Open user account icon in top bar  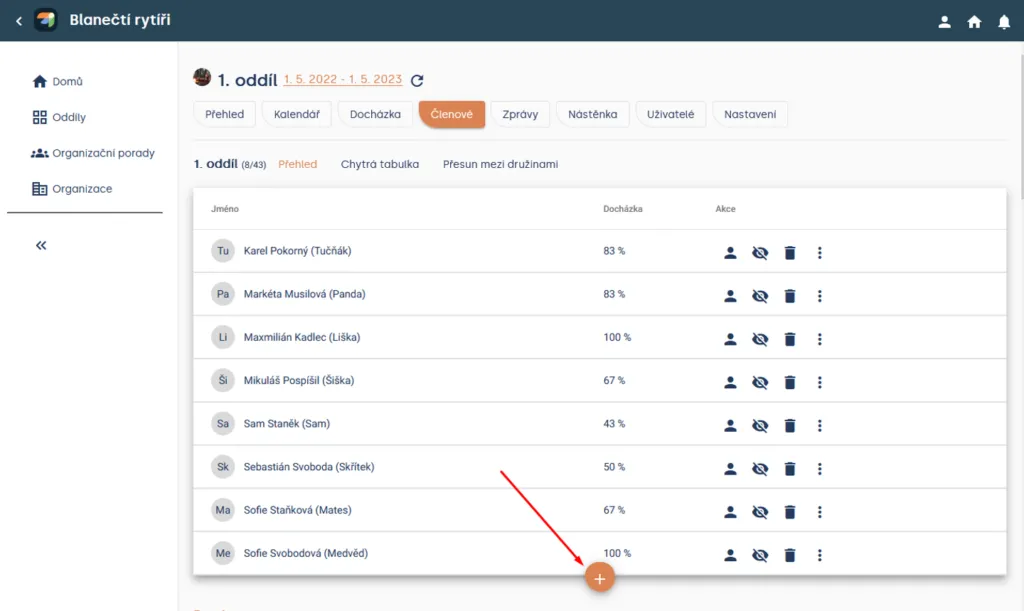[944, 22]
